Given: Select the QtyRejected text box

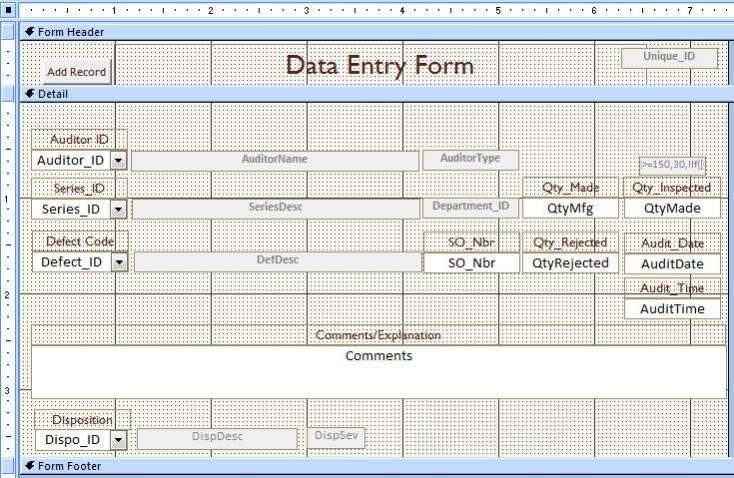Looking at the screenshot, I should 570,263.
